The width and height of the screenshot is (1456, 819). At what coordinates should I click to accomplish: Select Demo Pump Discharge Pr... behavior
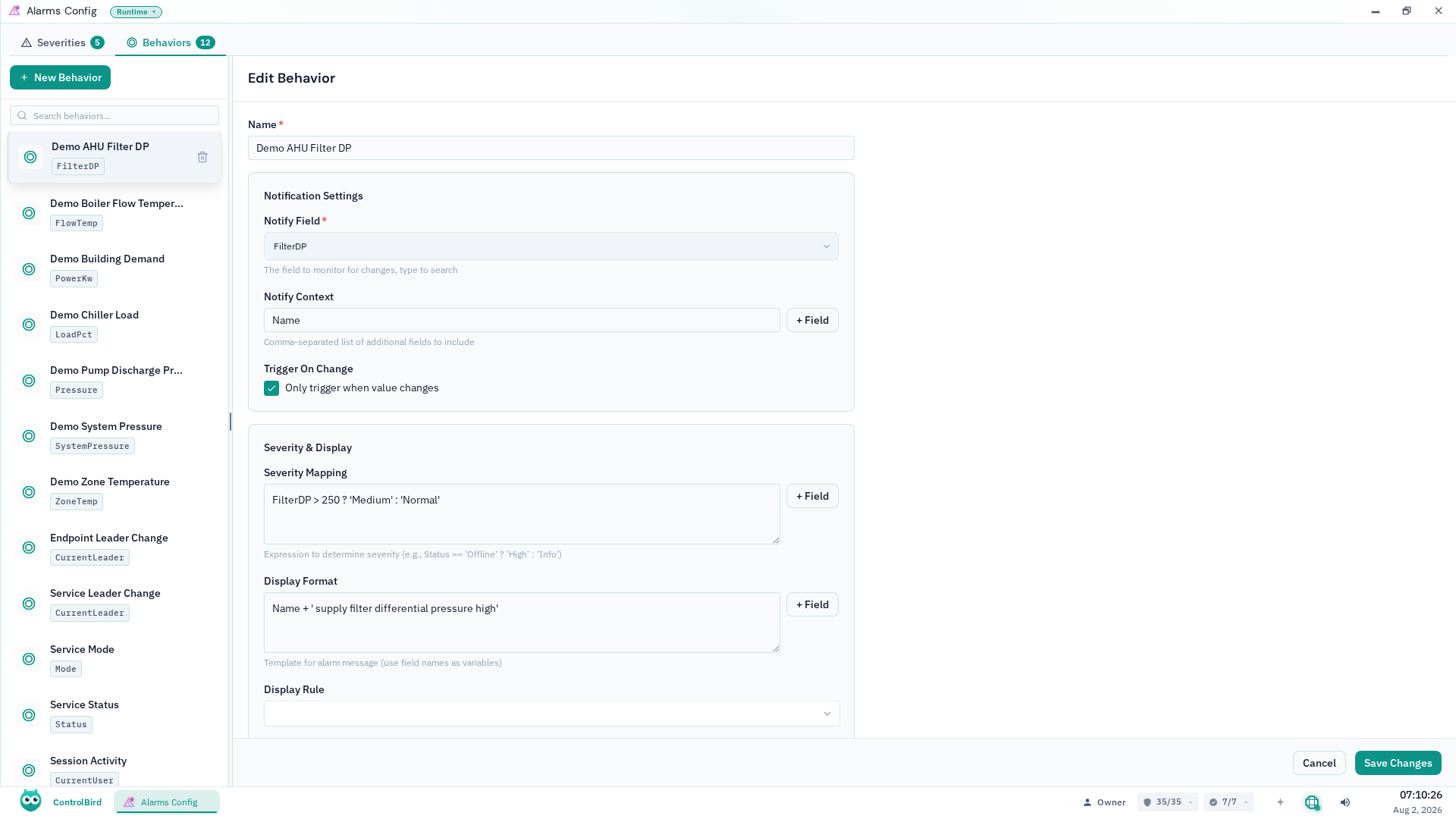[115, 381]
